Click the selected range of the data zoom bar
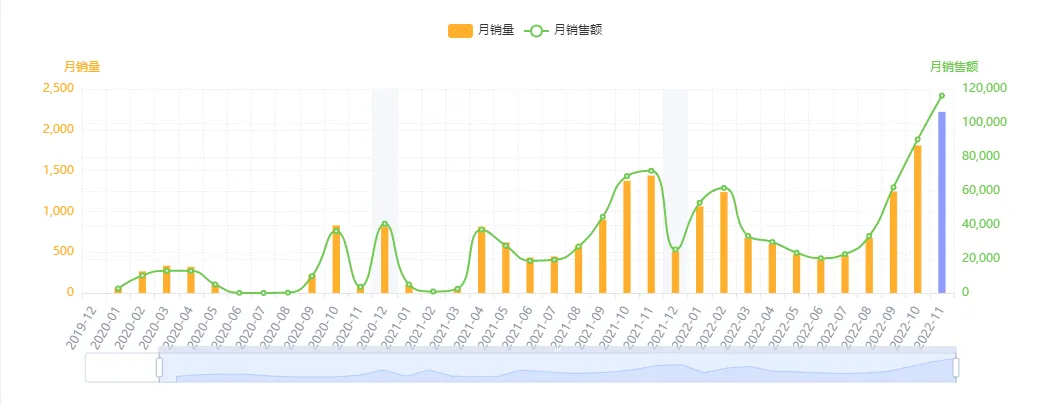Screen dimensions: 1049x405 click(x=557, y=368)
